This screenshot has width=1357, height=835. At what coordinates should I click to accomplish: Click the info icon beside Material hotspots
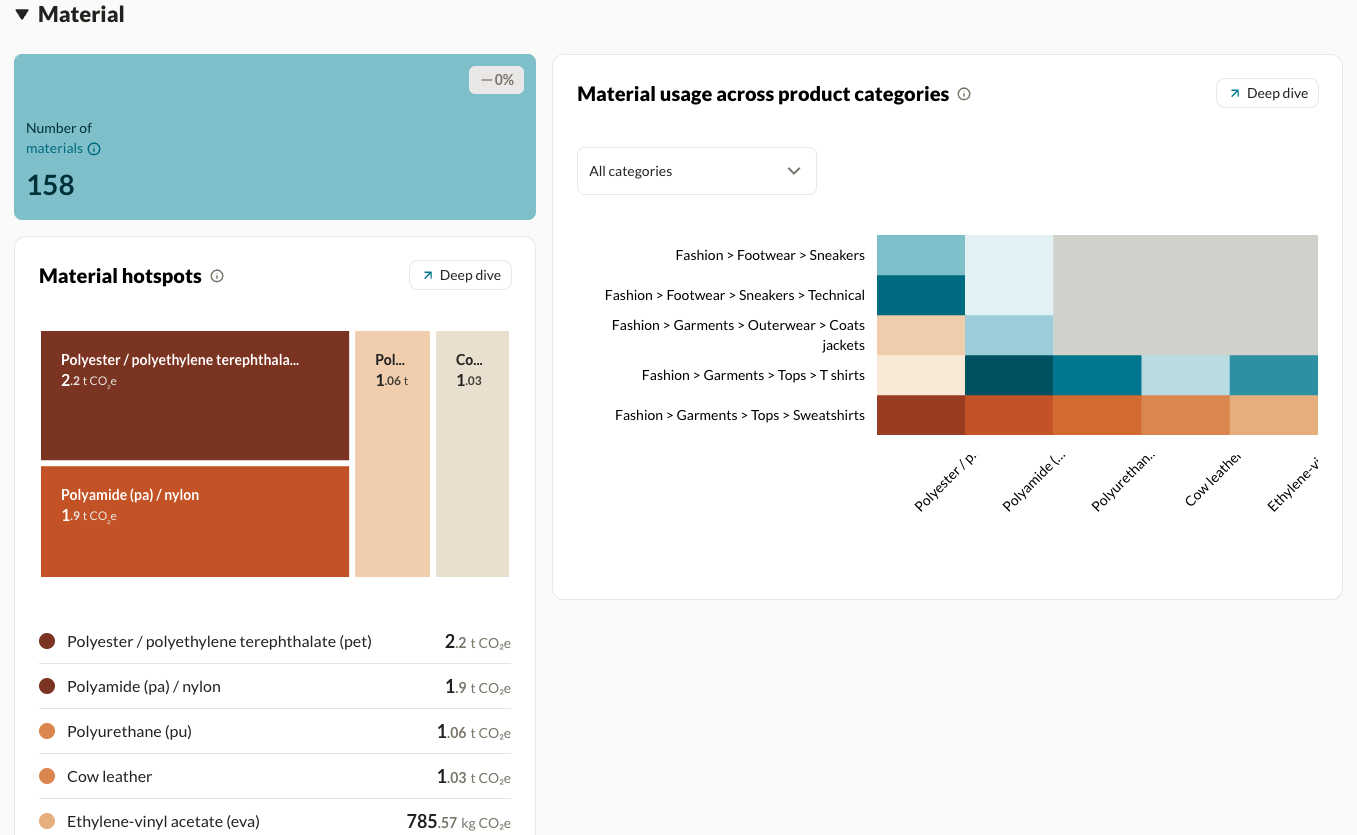point(217,276)
